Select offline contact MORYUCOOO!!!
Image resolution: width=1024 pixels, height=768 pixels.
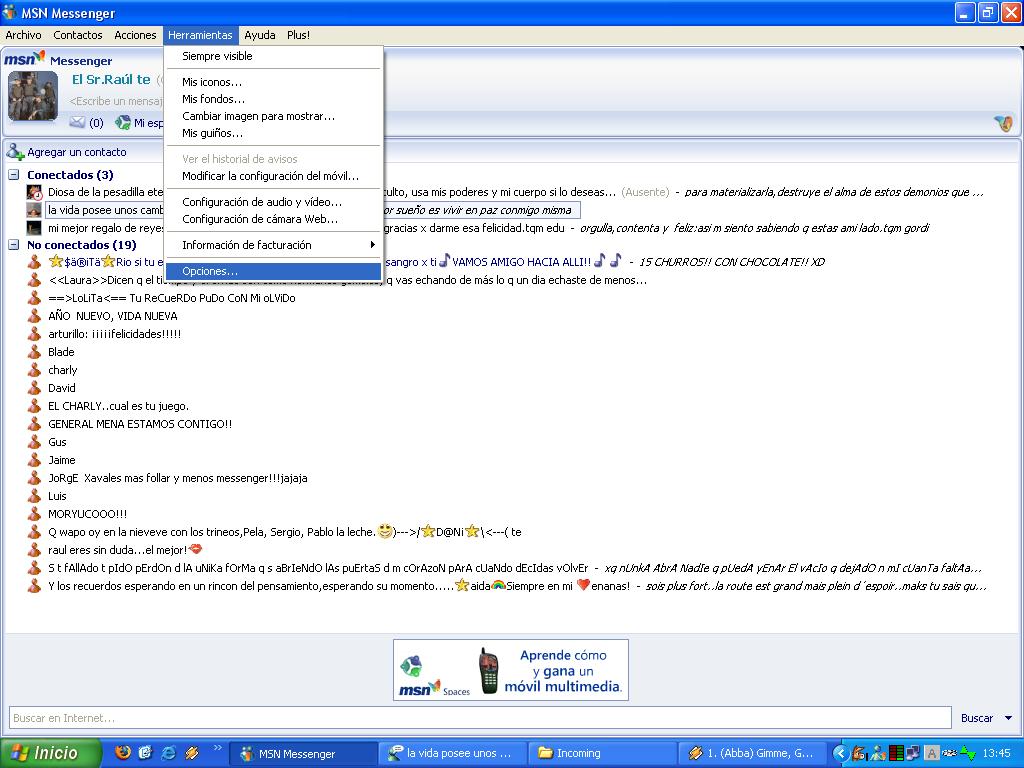88,514
